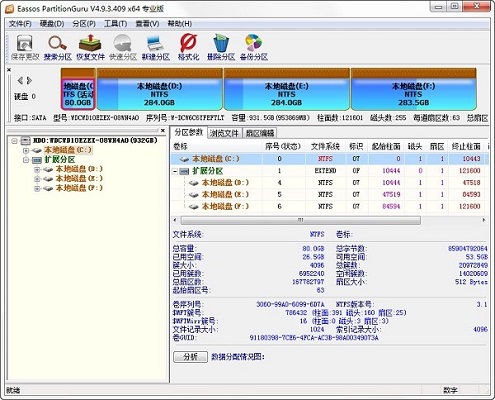
Task: Switch to the 浏览文件 tab
Action: click(x=224, y=133)
